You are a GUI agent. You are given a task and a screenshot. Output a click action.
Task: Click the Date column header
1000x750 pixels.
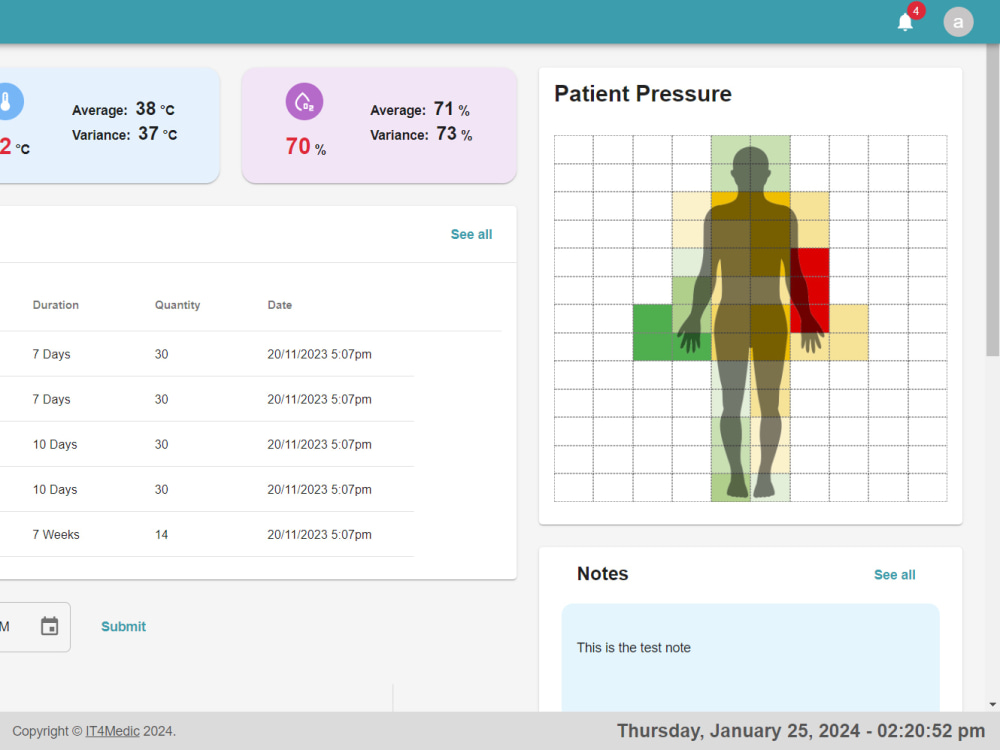(279, 305)
